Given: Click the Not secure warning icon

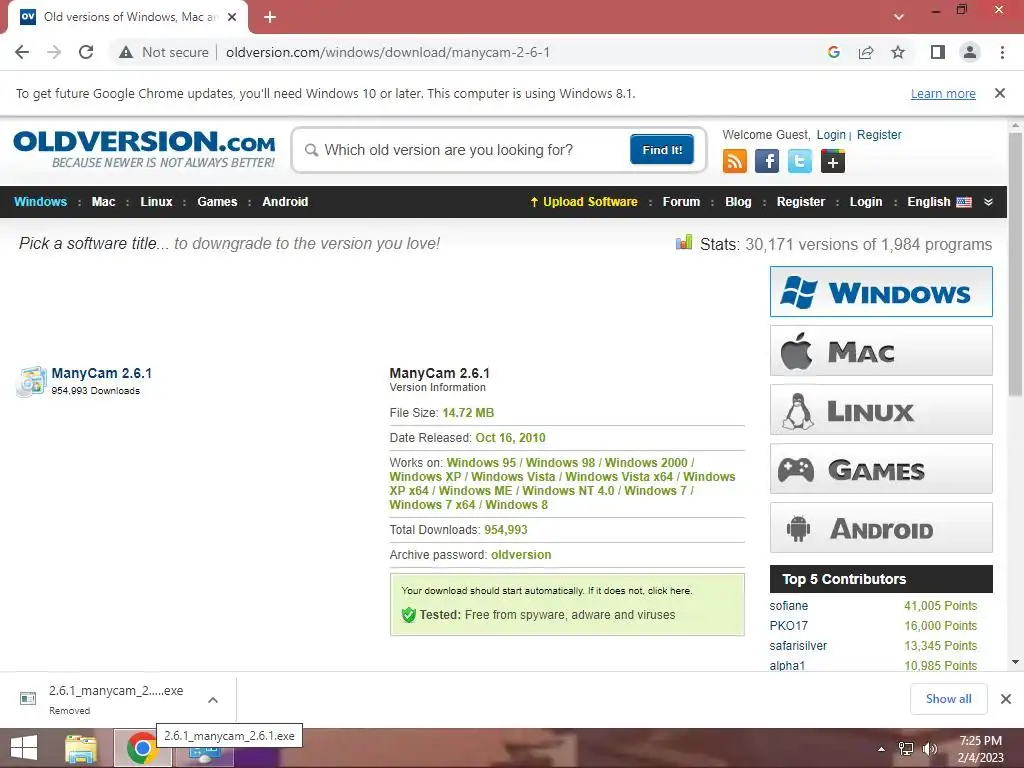Looking at the screenshot, I should pos(126,52).
